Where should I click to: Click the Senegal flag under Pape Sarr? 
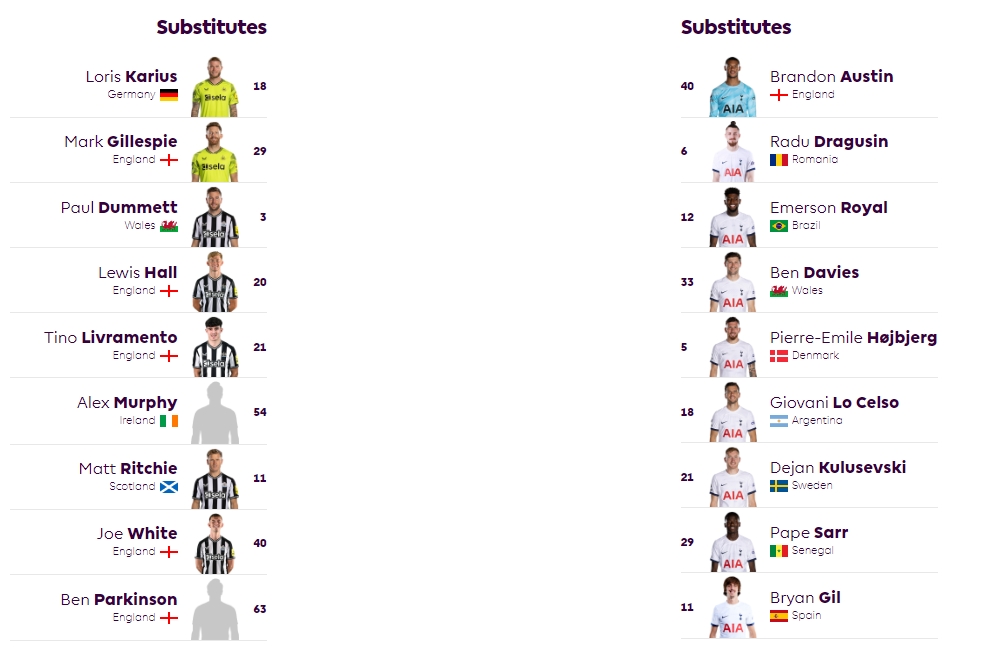click(779, 551)
